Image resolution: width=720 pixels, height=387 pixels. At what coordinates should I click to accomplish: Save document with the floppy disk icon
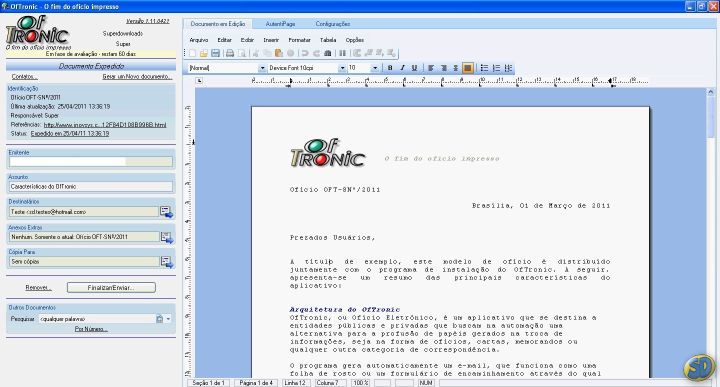click(x=215, y=53)
